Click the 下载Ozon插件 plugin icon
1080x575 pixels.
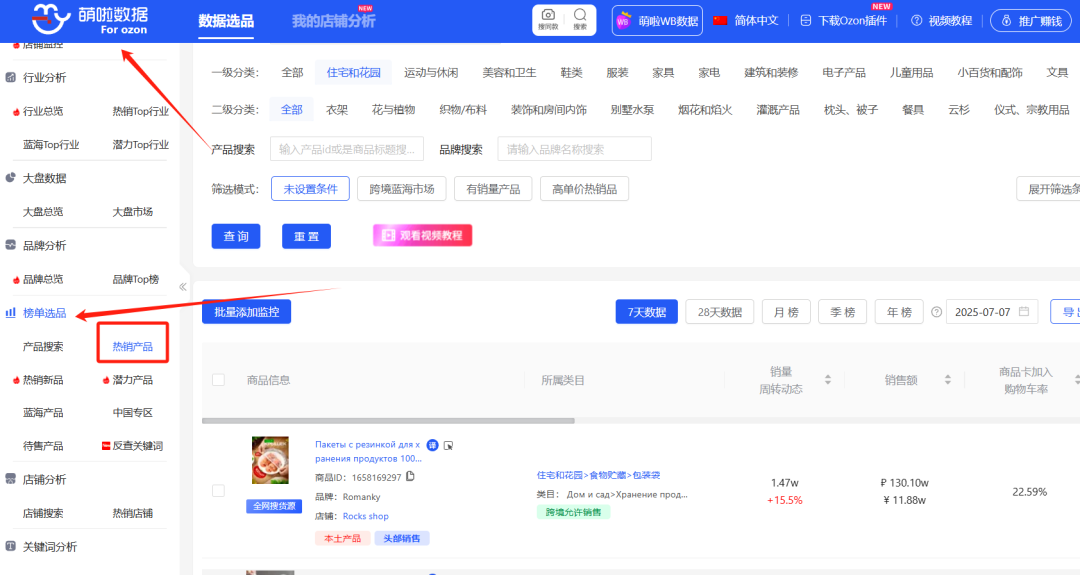tap(806, 21)
